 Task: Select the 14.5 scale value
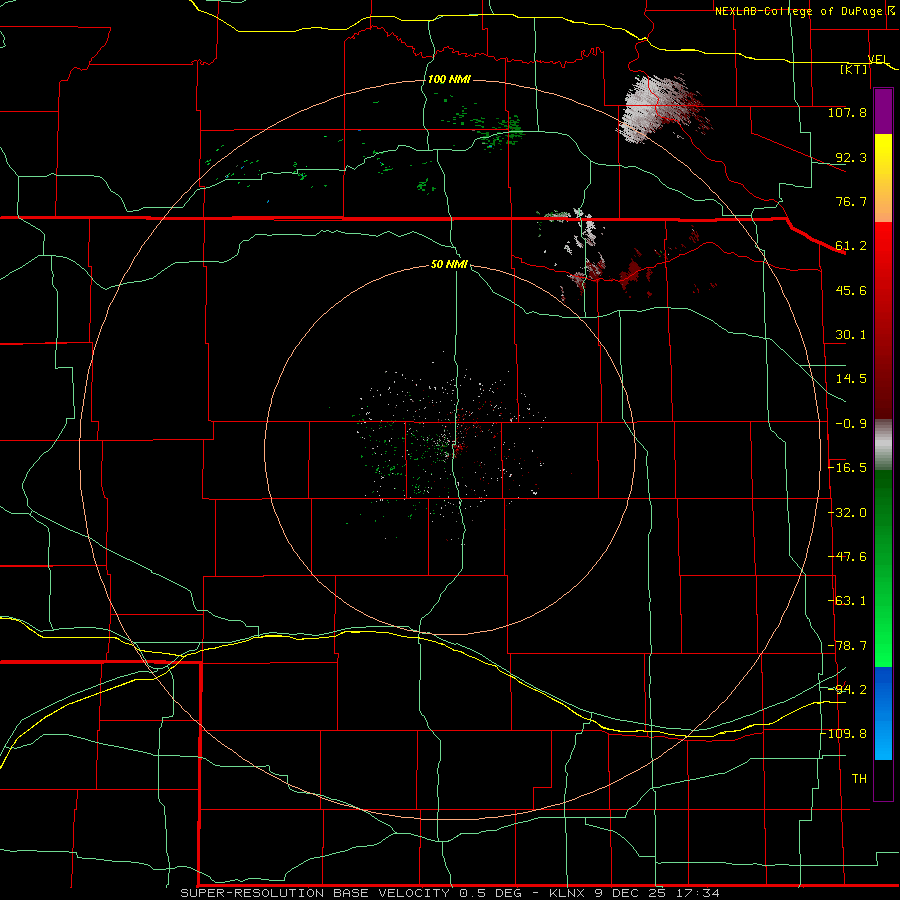[851, 379]
